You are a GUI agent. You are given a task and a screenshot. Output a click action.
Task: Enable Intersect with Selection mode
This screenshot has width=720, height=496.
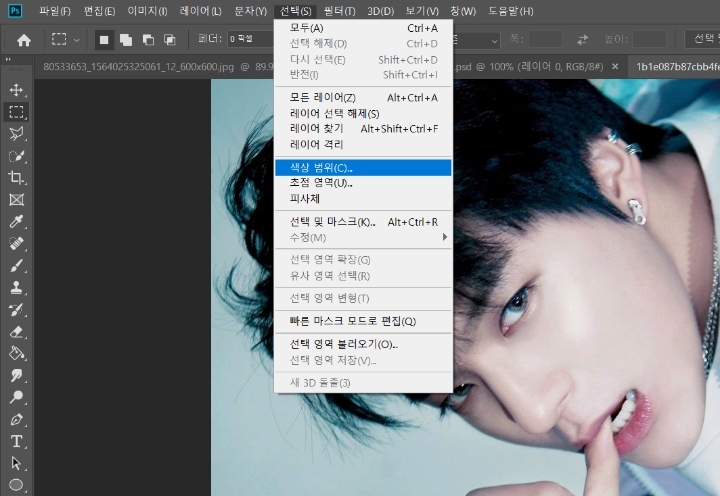click(x=170, y=40)
